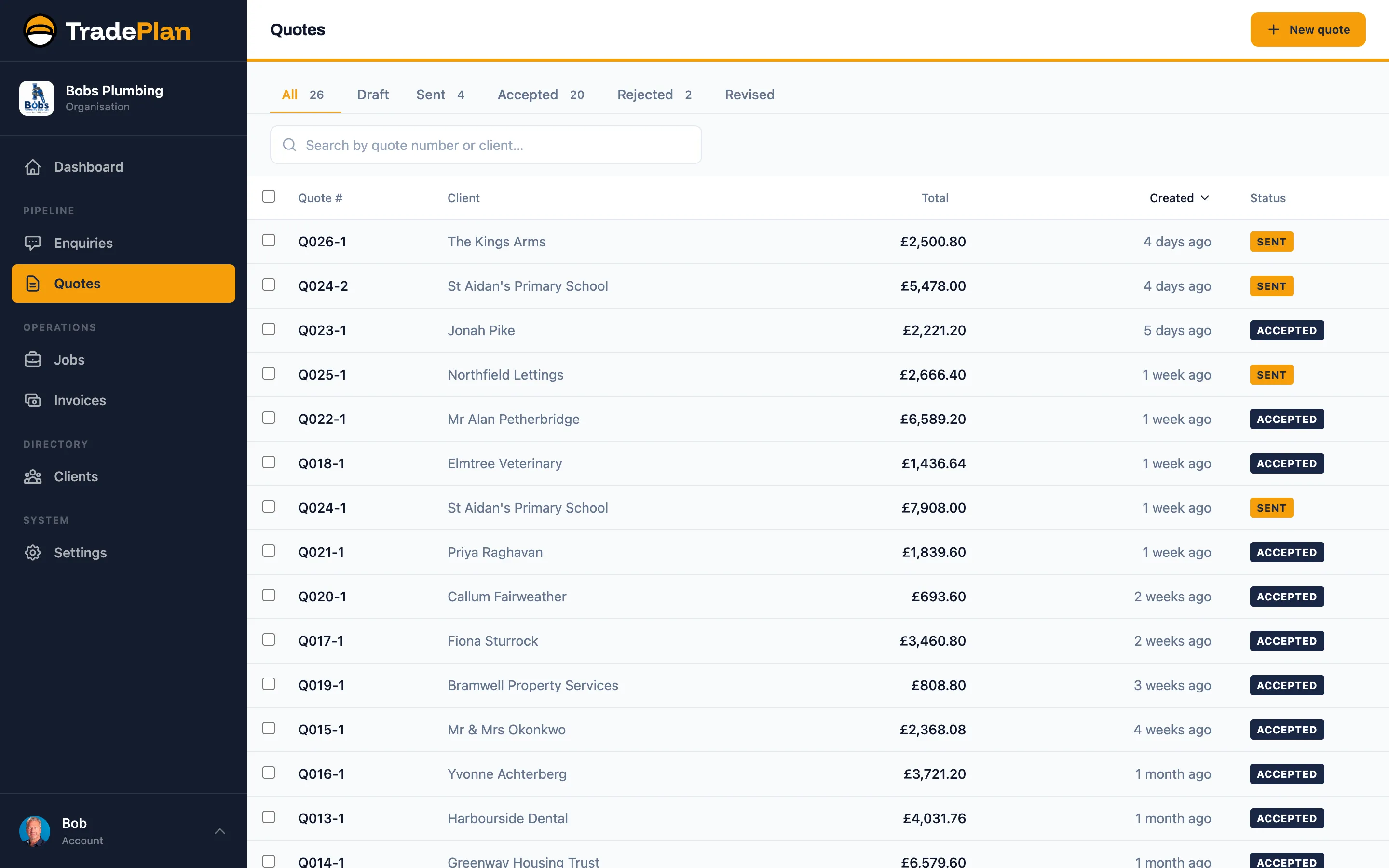Tick the checkbox for quote Q026-1

[x=269, y=241]
